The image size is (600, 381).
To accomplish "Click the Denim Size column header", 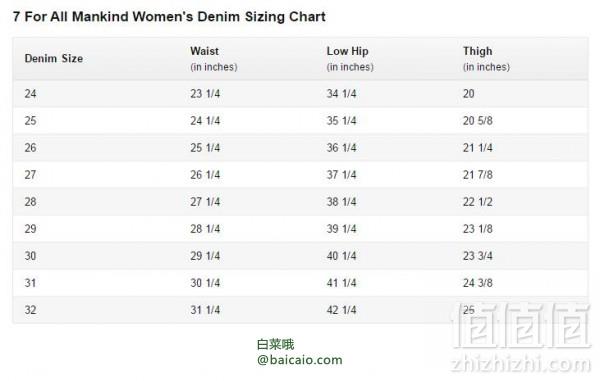I will tap(54, 59).
